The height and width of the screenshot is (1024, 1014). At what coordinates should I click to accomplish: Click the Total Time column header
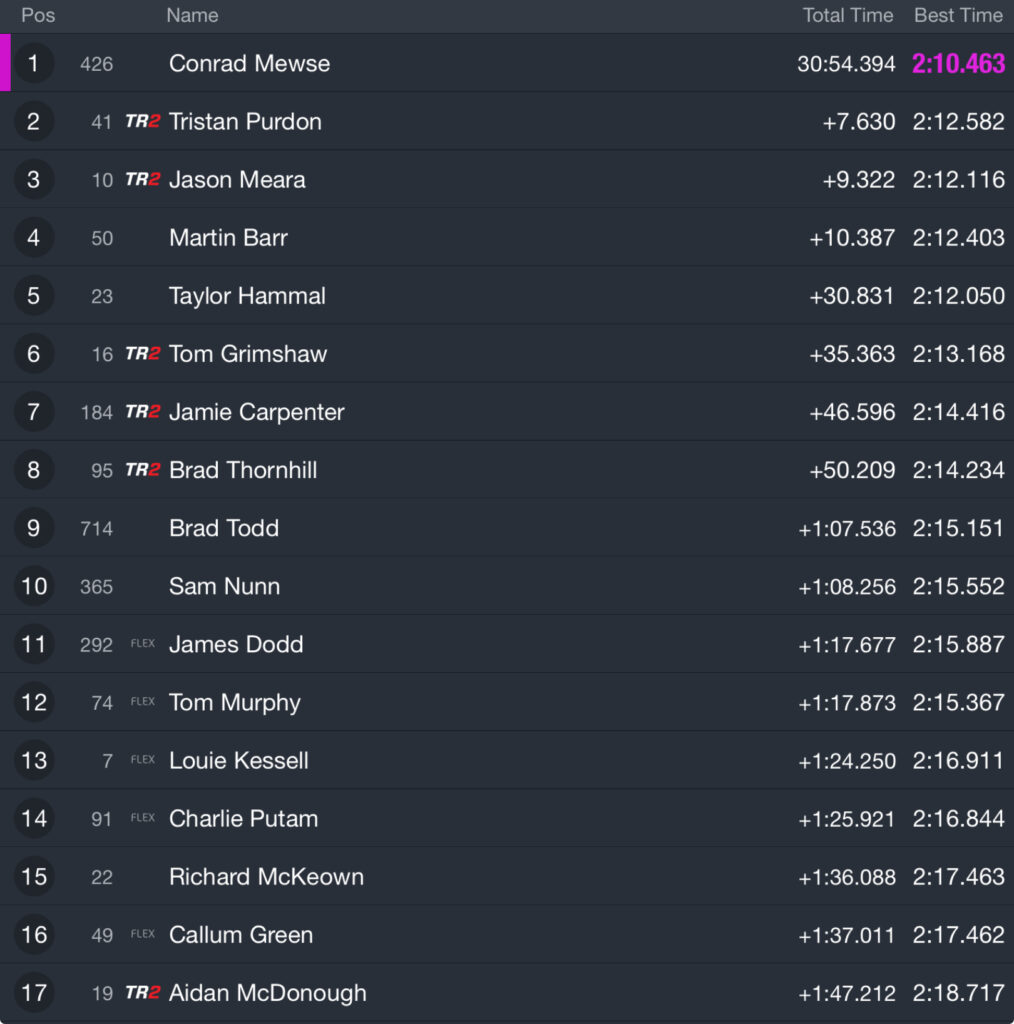point(848,15)
